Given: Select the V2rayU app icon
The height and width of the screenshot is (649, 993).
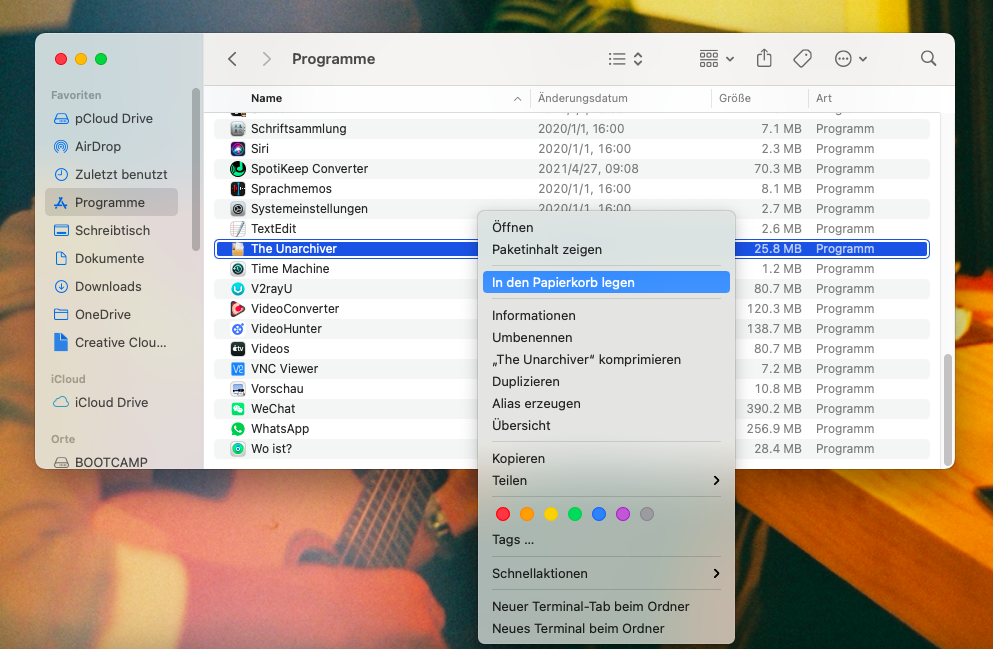Looking at the screenshot, I should [x=237, y=289].
